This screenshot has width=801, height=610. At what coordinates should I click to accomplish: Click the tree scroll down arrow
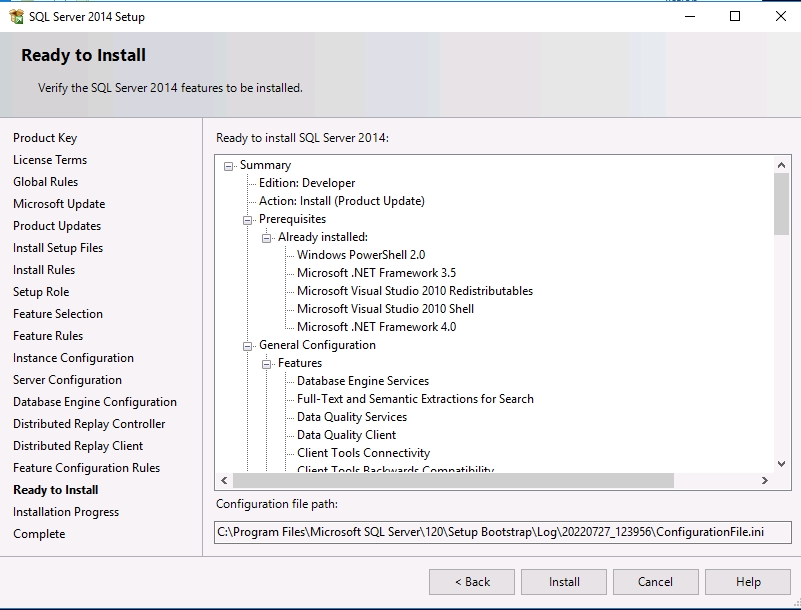tap(781, 463)
